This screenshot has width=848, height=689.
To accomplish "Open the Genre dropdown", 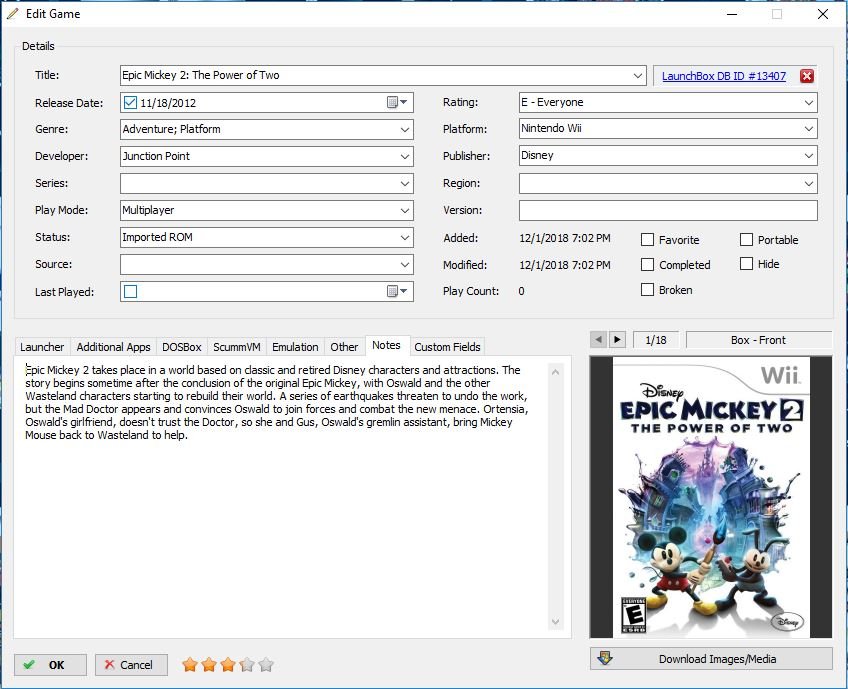I will click(x=405, y=130).
